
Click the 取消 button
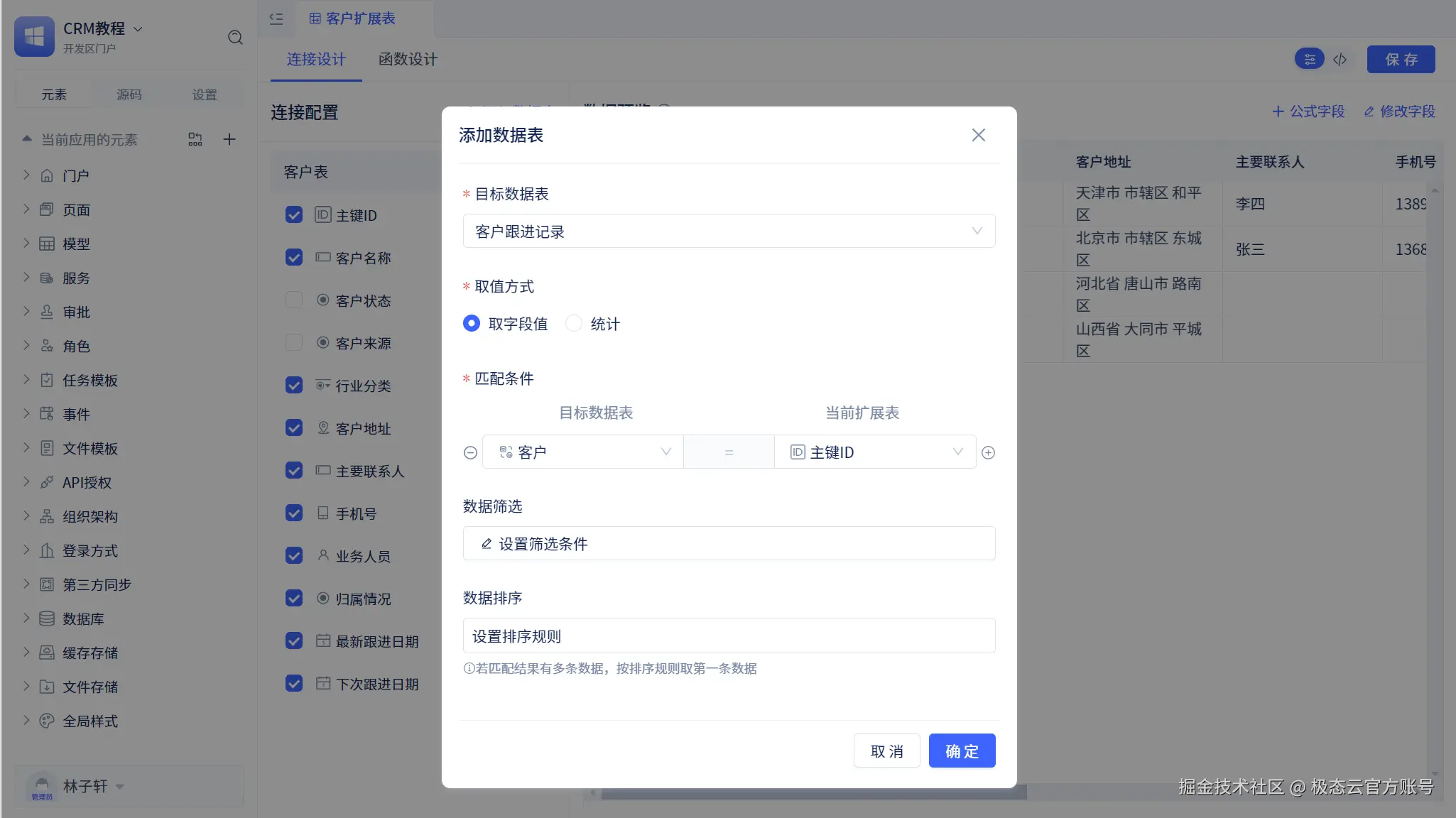(886, 751)
